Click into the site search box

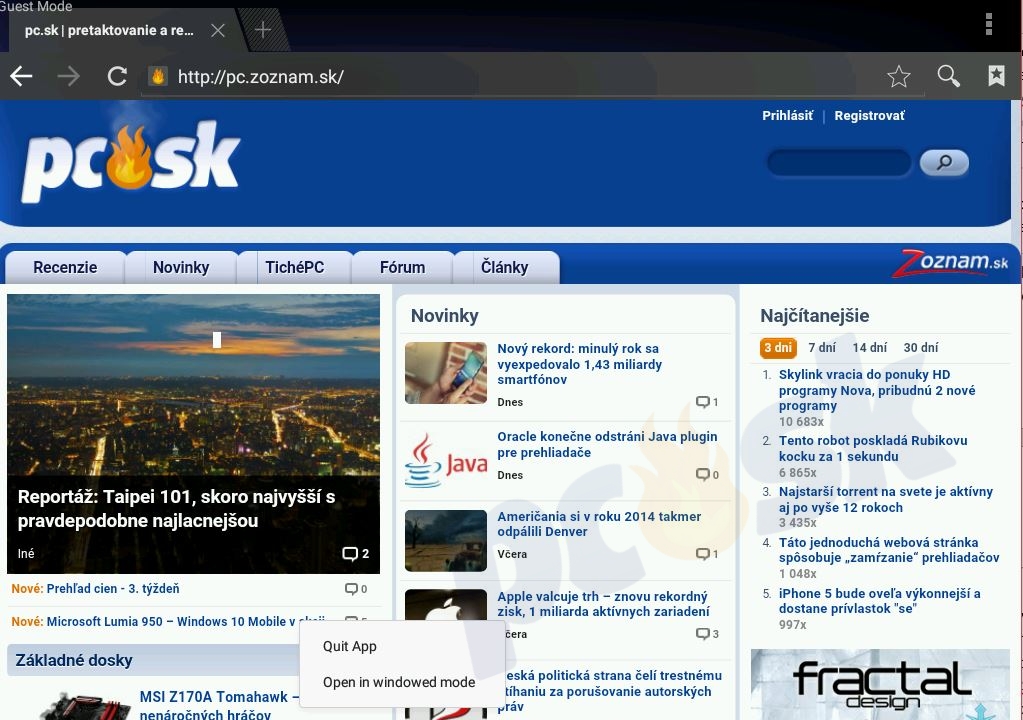(x=838, y=162)
